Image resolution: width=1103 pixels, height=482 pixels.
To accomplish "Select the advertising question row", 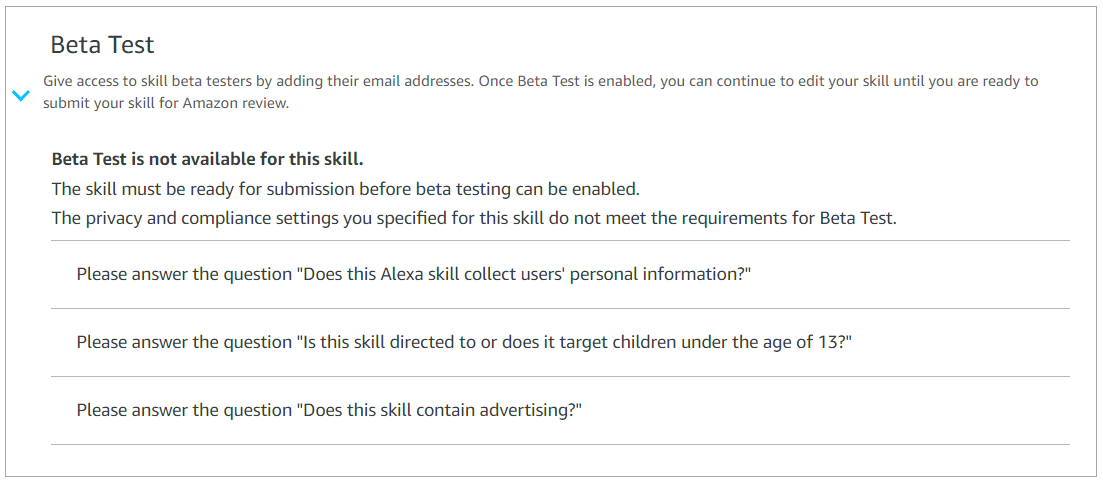I will pyautogui.click(x=560, y=410).
